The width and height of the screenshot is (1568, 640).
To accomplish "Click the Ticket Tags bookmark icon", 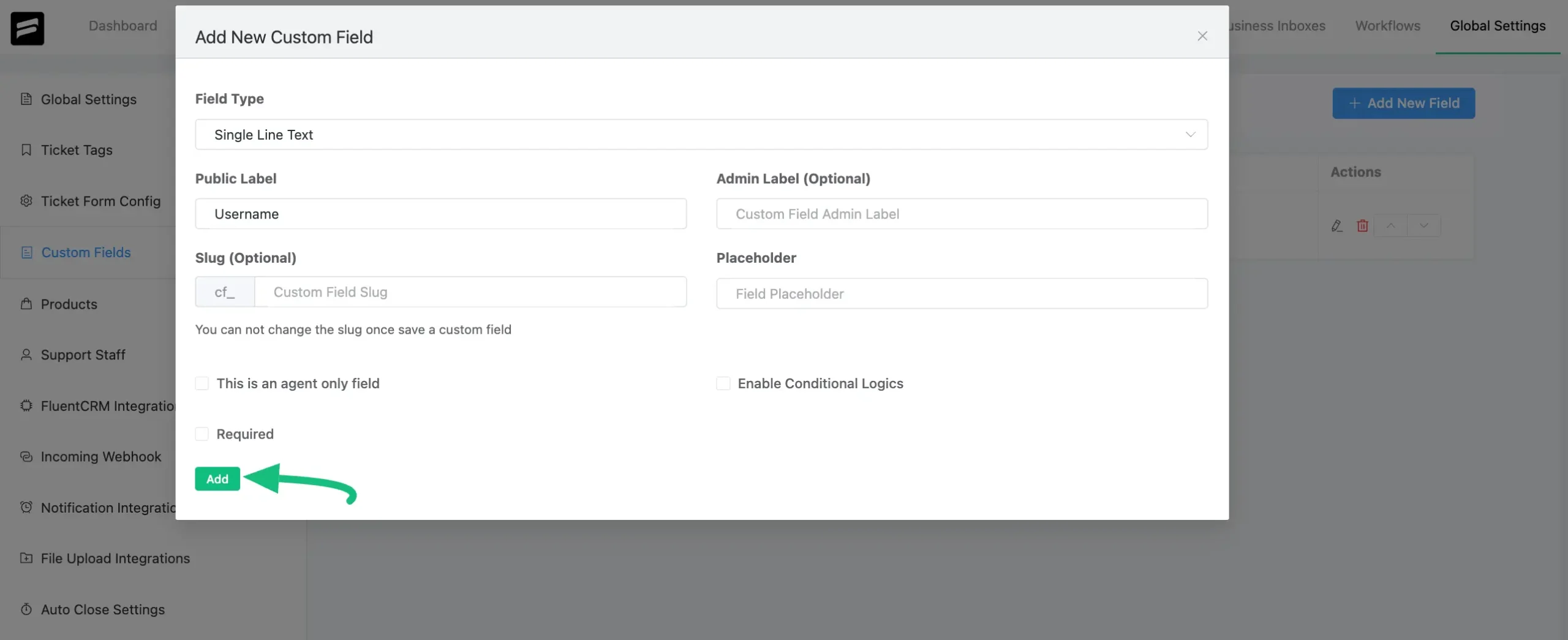I will click(x=26, y=150).
